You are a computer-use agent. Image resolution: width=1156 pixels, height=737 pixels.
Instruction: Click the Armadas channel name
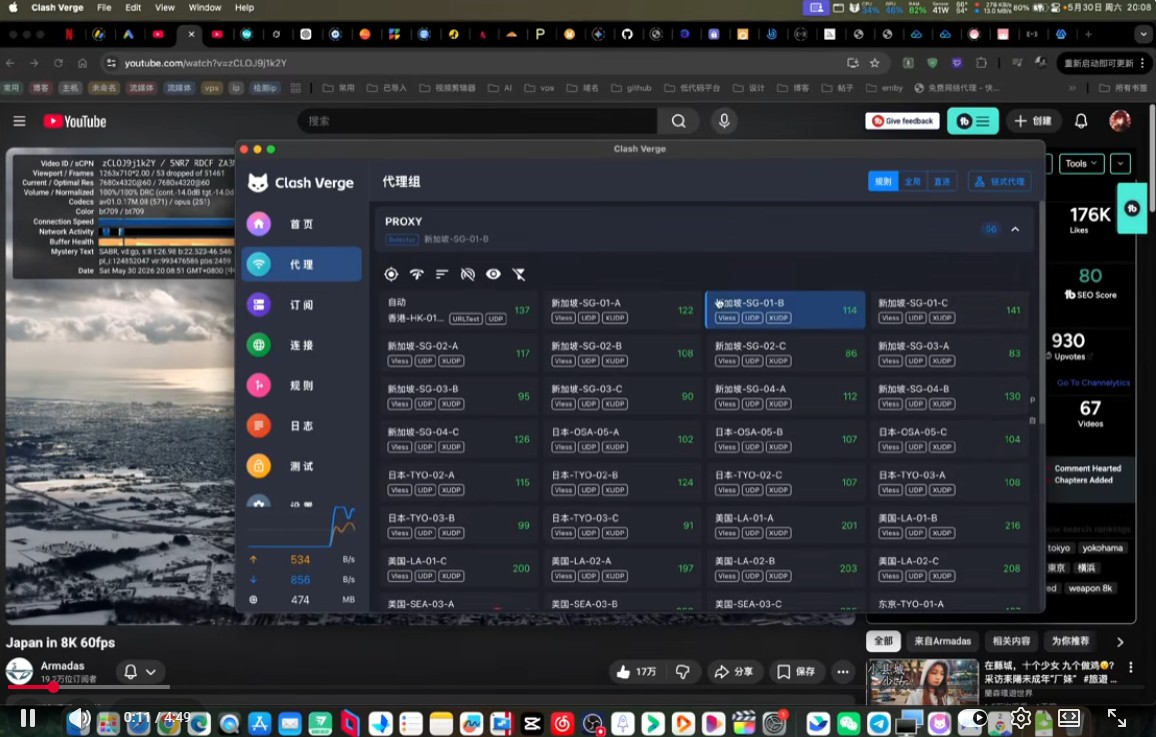(63, 666)
